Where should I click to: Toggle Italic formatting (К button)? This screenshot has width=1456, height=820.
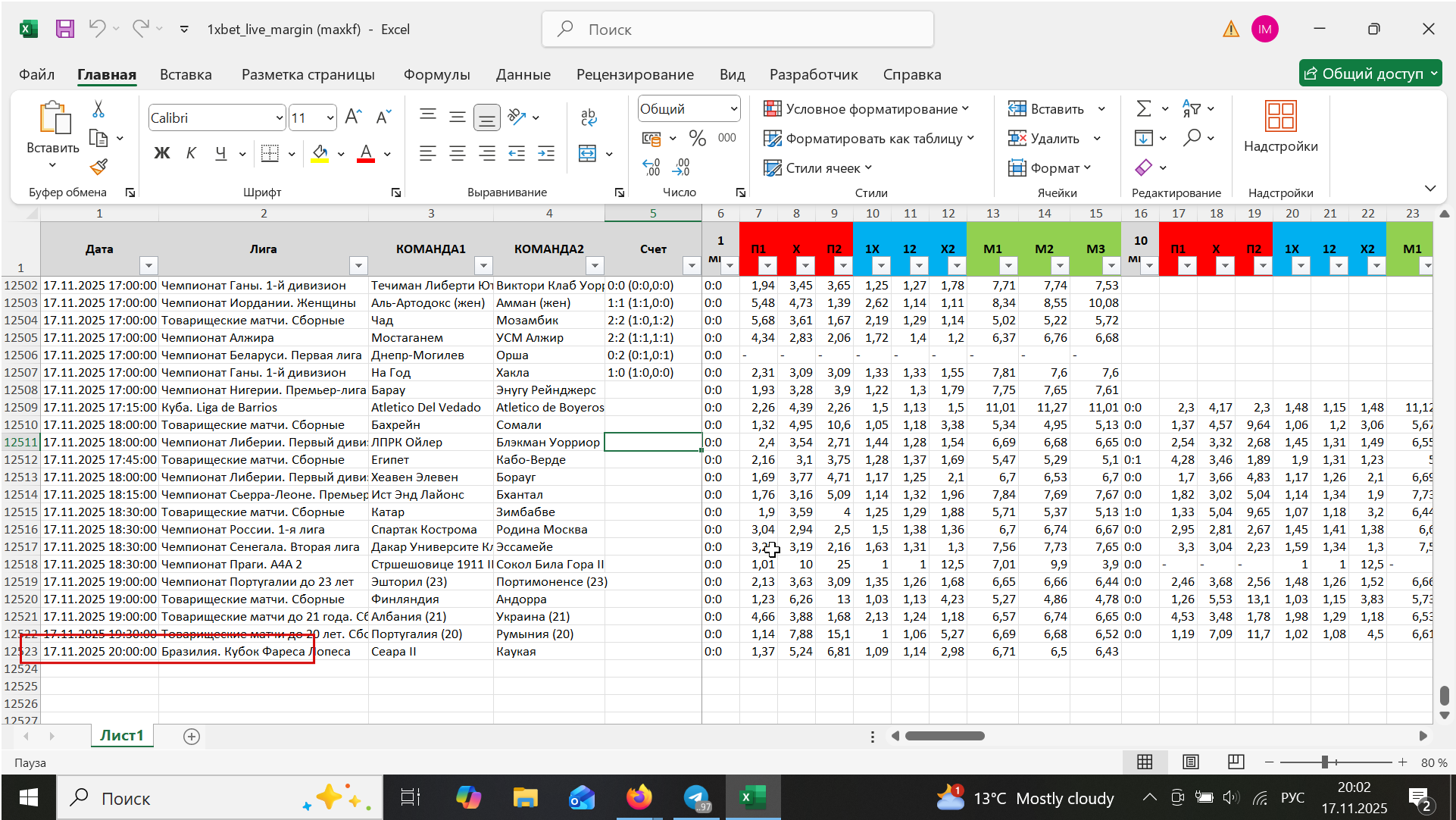coord(191,154)
